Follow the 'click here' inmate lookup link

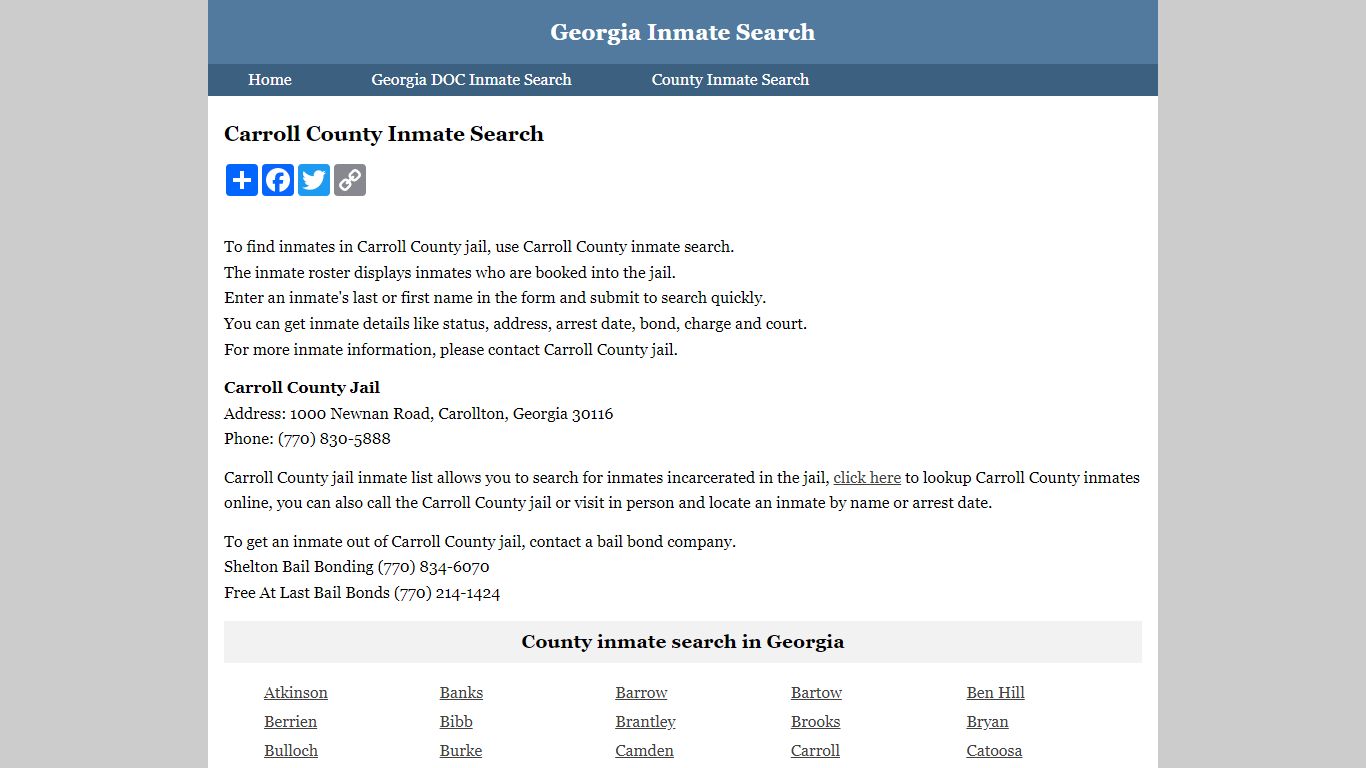pos(867,478)
